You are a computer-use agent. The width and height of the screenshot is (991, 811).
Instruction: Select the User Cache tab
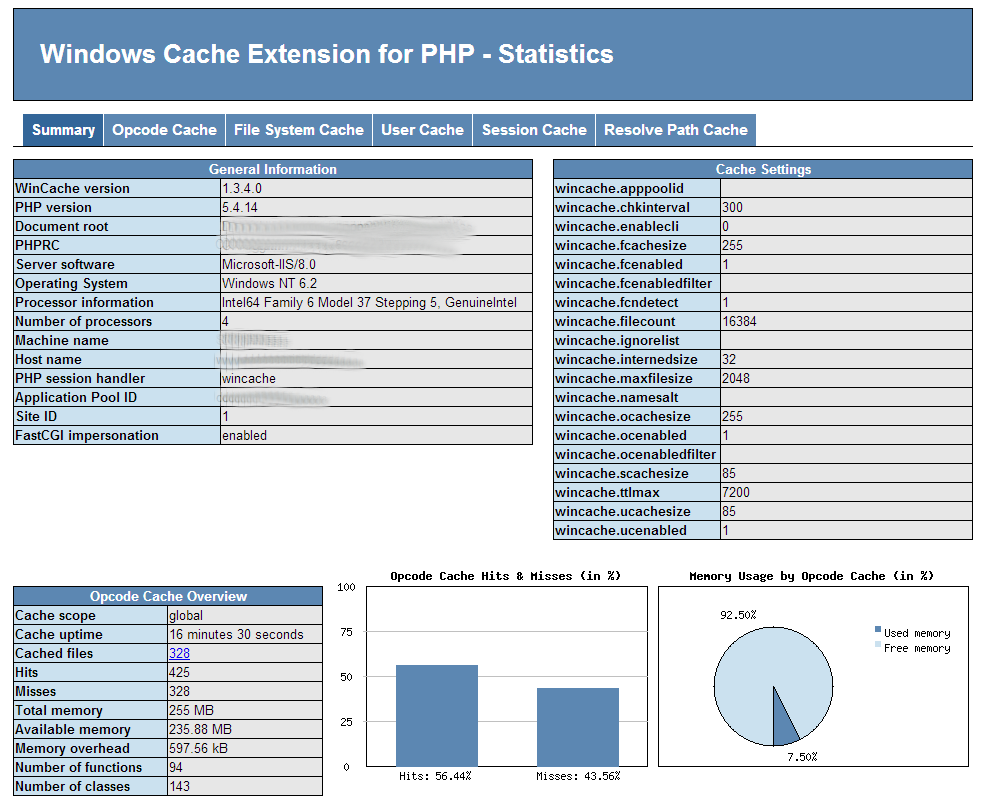point(423,130)
